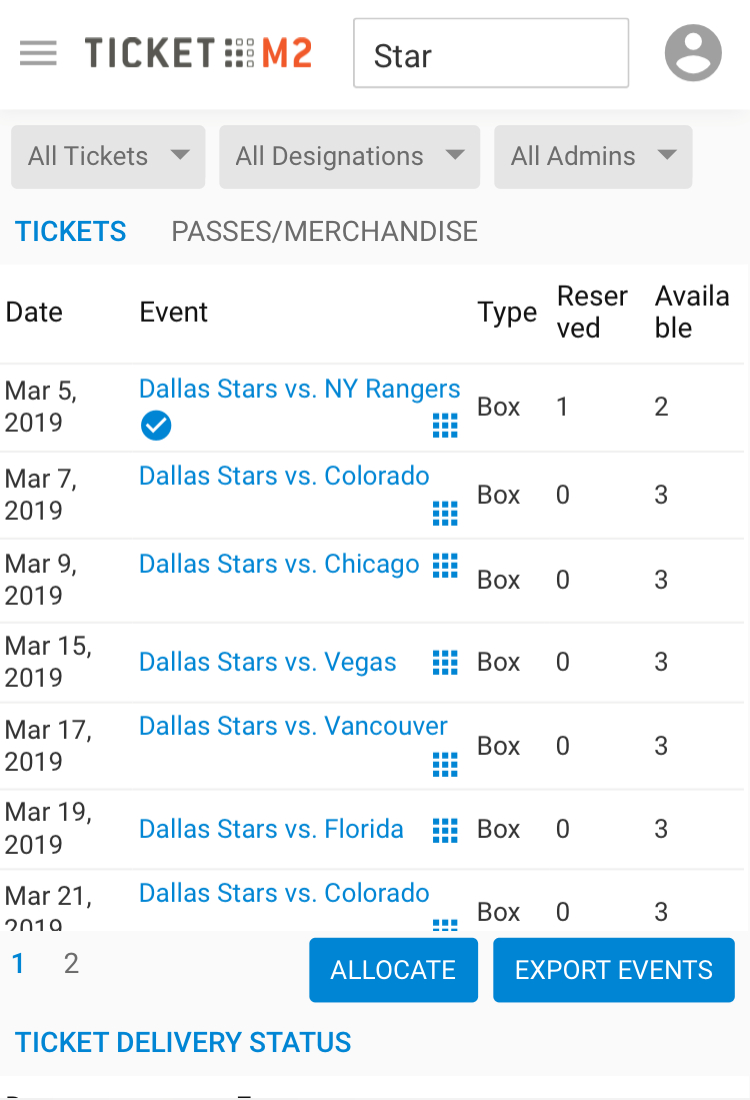This screenshot has width=750, height=1100.
Task: Open the hamburger navigation menu
Action: [x=38, y=53]
